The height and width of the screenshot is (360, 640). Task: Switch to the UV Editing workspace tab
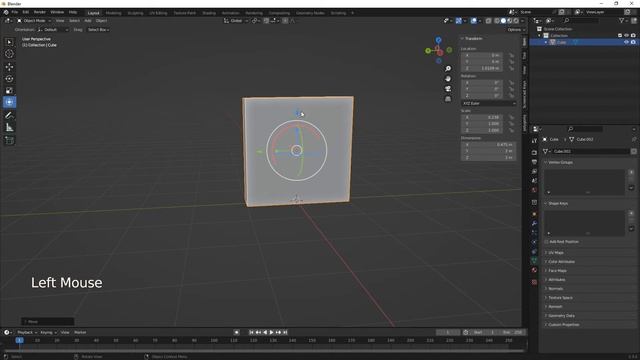coord(158,13)
